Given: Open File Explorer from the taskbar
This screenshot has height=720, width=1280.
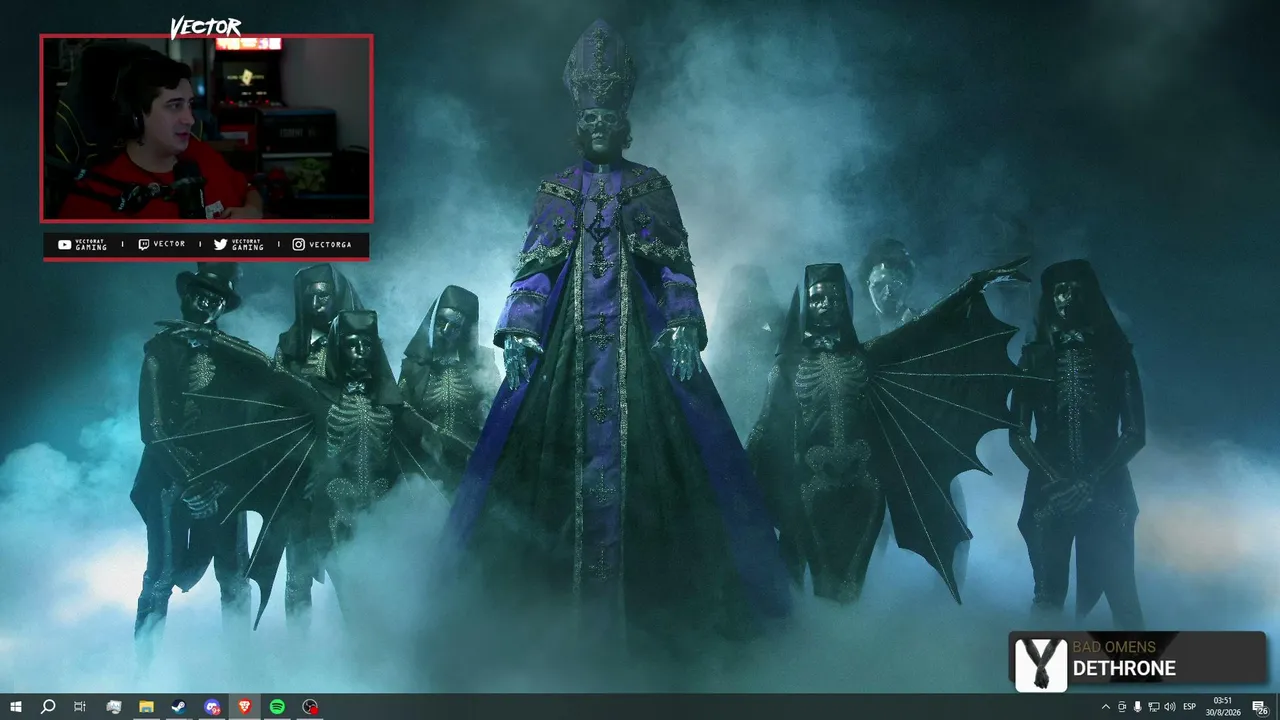Looking at the screenshot, I should pos(146,707).
